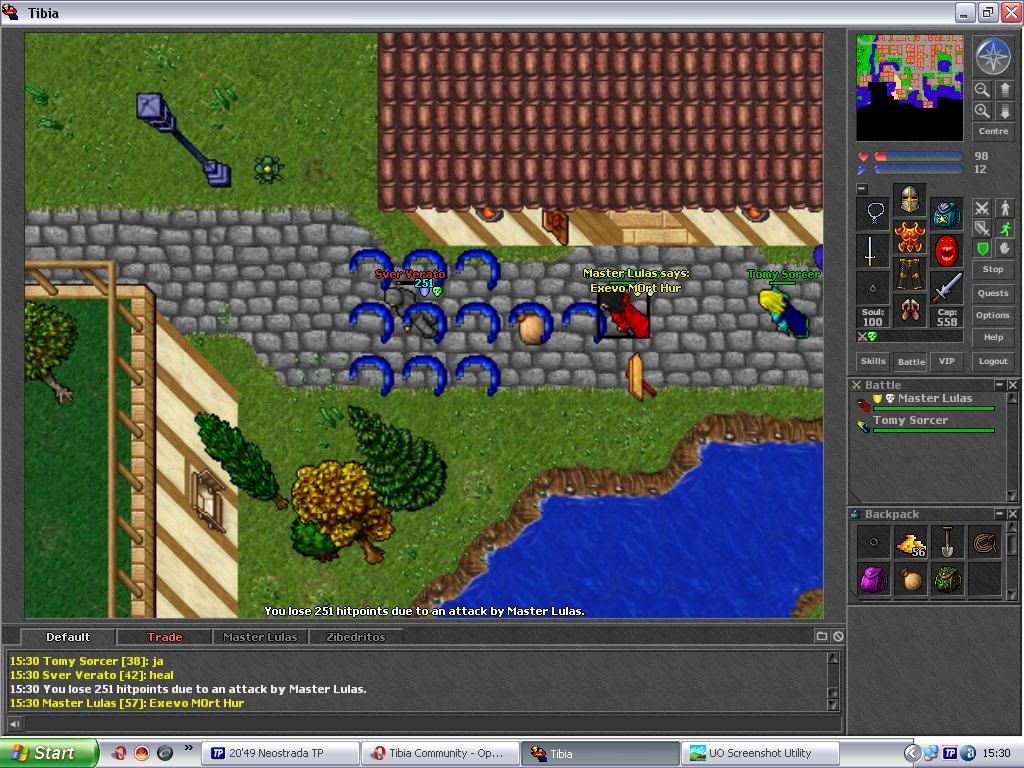Select the shovel in Backpack
This screenshot has height=768, width=1024.
[948, 542]
